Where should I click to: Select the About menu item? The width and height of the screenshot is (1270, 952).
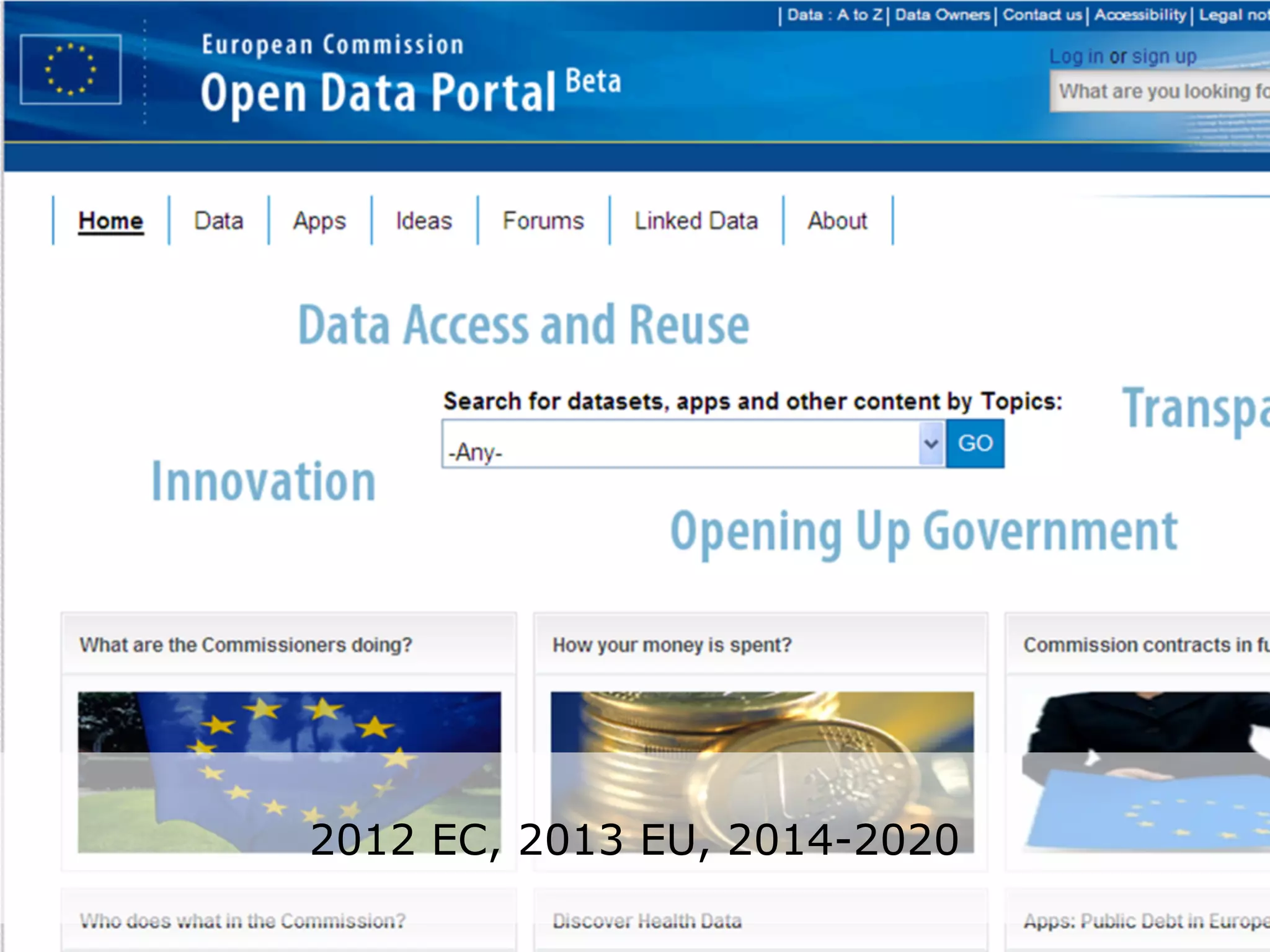837,221
